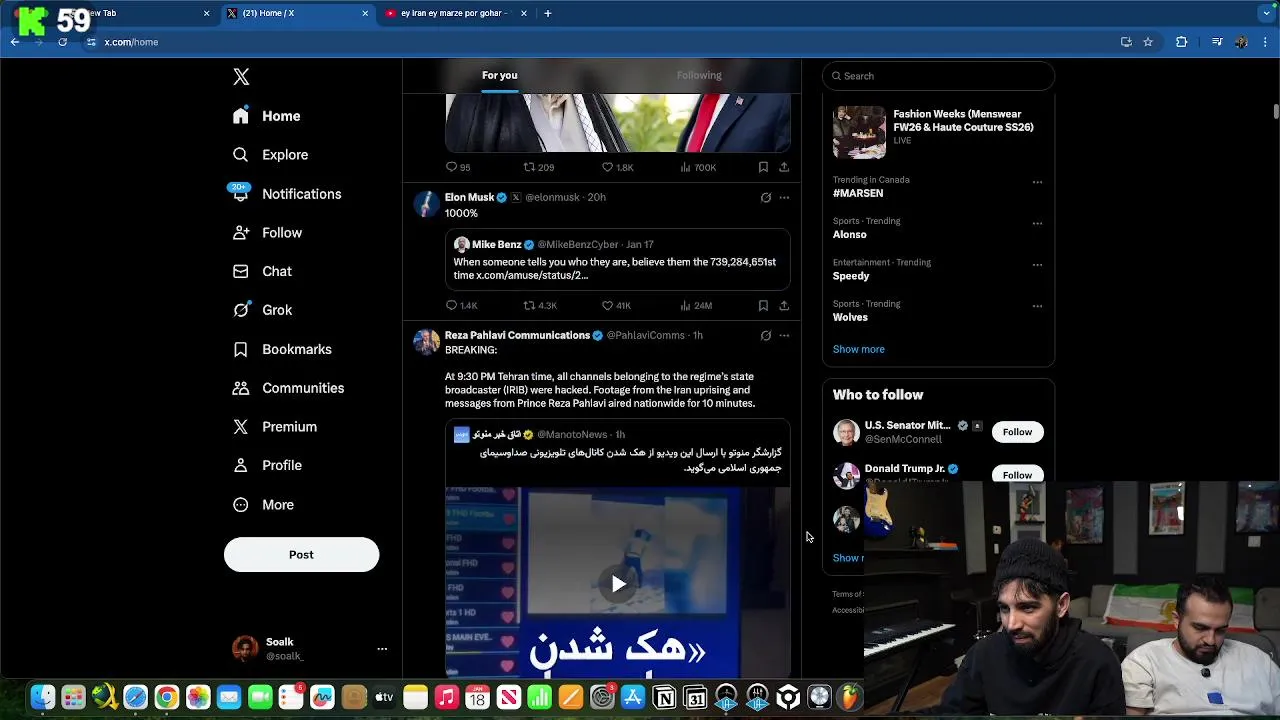Bookmark the top post with 700K views
The height and width of the screenshot is (720, 1280).
[x=763, y=168]
